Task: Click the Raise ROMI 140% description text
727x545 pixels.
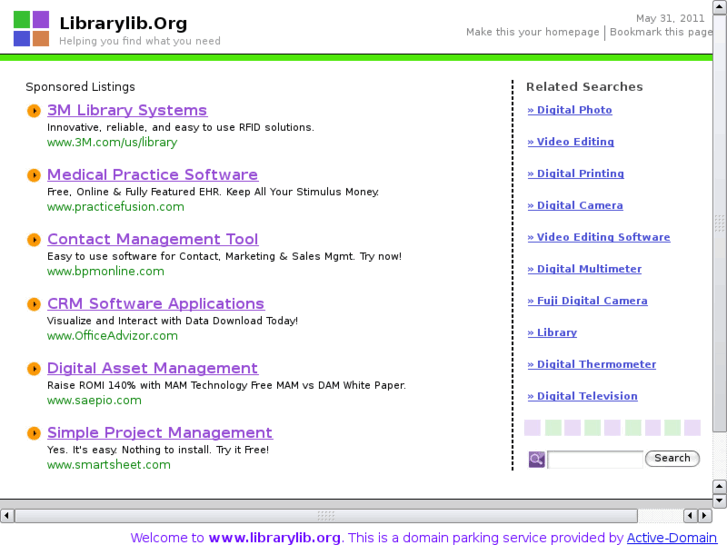Action: point(227,385)
